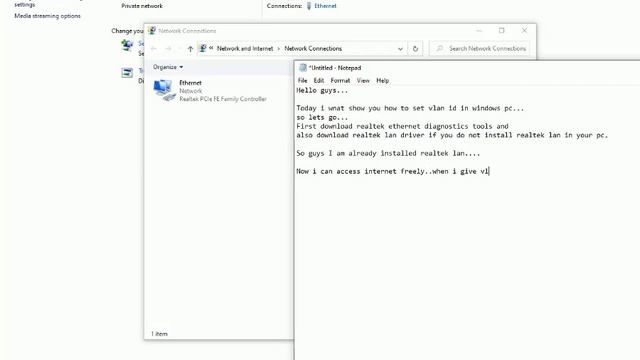Click the Search Network Connections field
This screenshot has height=360, width=640.
click(480, 49)
